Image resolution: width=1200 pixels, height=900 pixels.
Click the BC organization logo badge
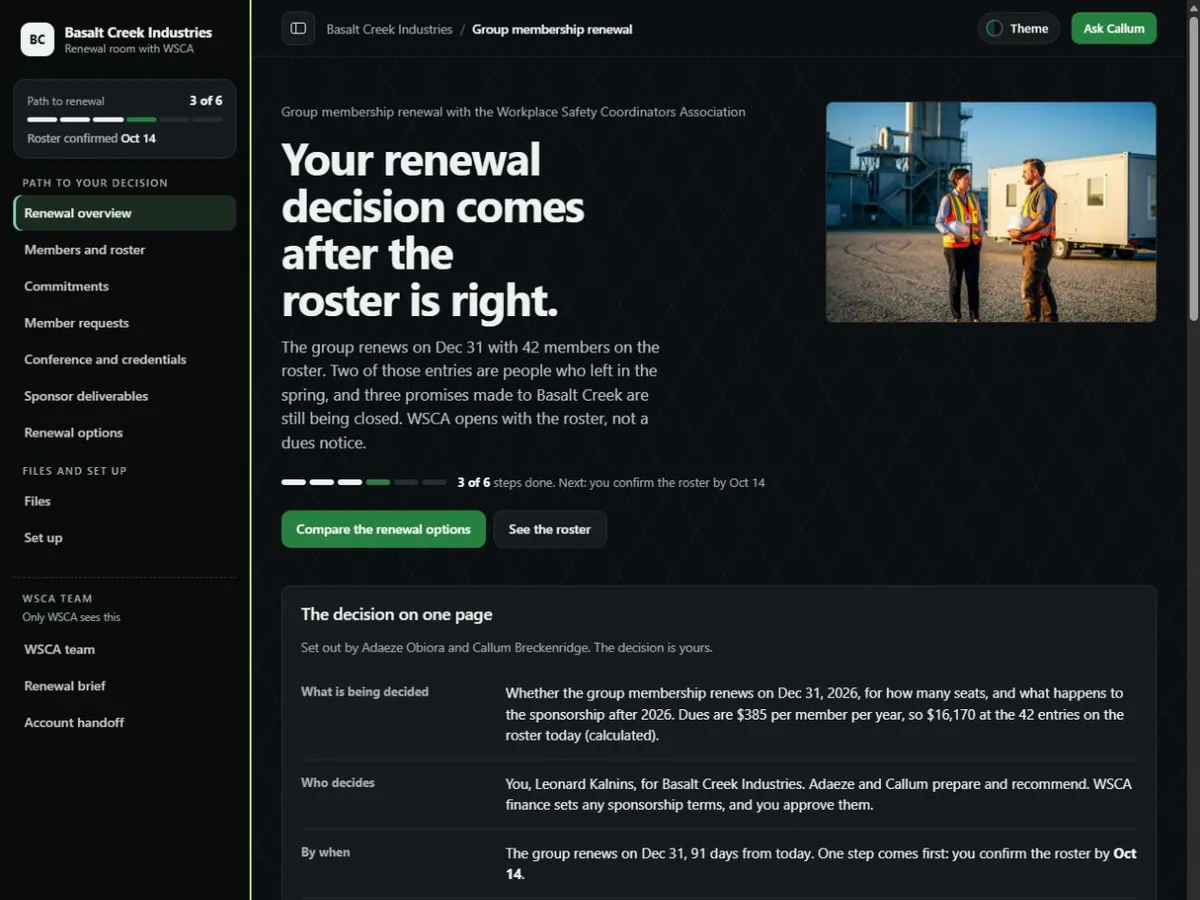[x=37, y=40]
